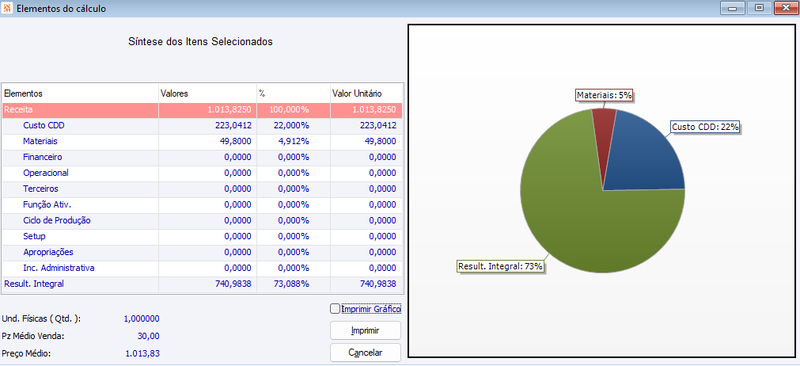
Task: Minimize the Elementos do cálculo window
Action: tap(732, 8)
